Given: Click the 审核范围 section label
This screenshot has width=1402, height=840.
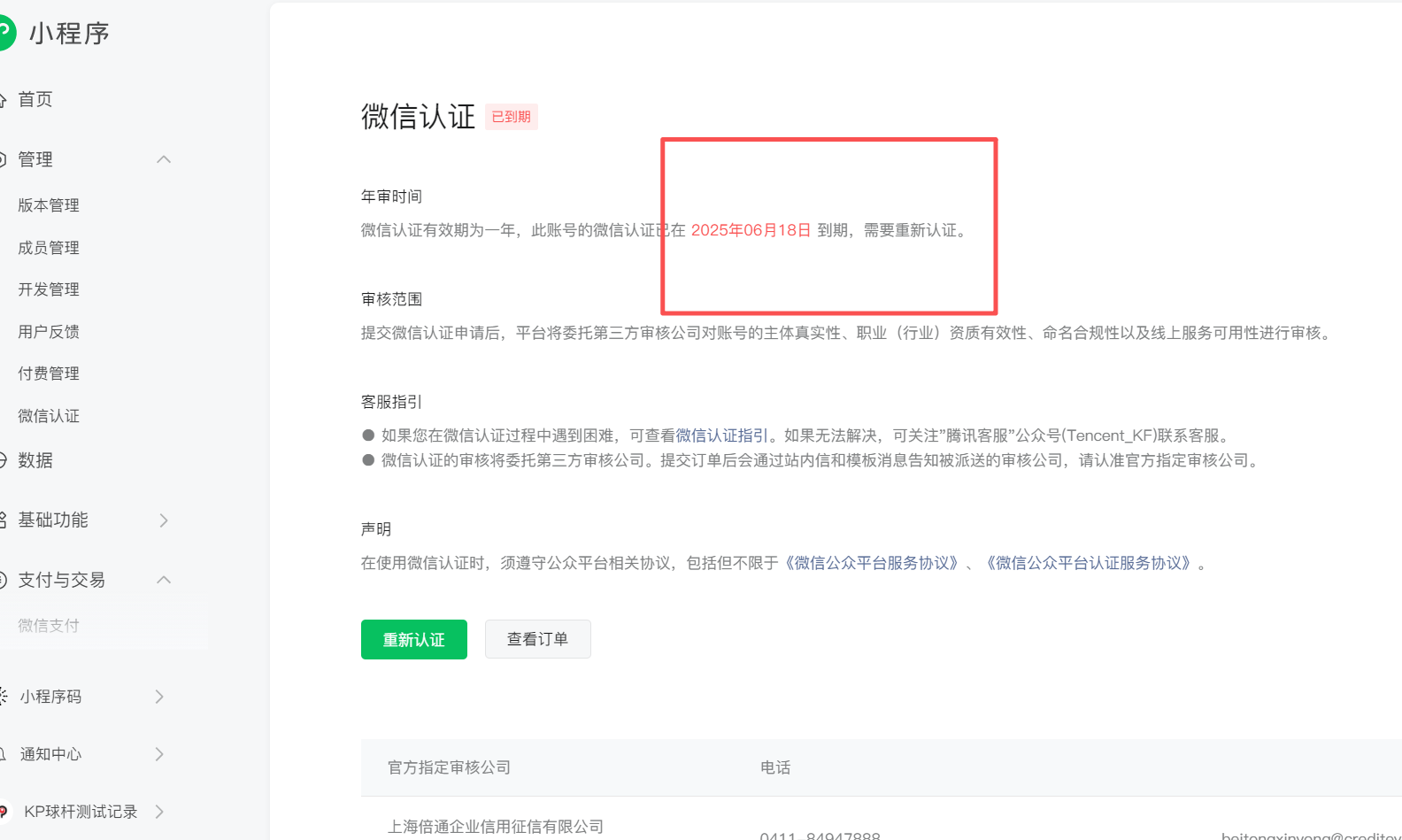Looking at the screenshot, I should click(392, 299).
